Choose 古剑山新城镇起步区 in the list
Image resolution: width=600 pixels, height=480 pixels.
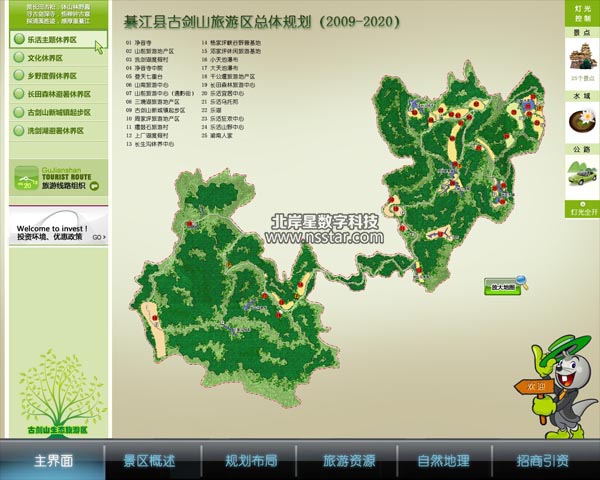tap(56, 112)
